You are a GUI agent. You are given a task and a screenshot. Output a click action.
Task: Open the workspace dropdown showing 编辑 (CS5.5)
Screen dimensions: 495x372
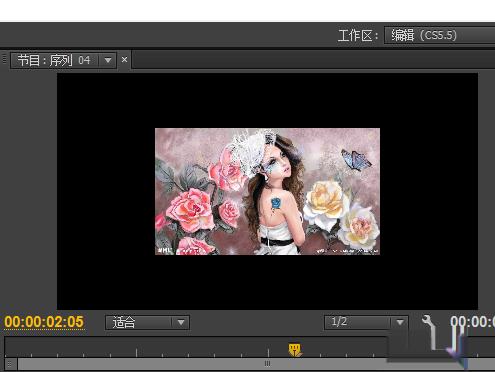[439, 35]
